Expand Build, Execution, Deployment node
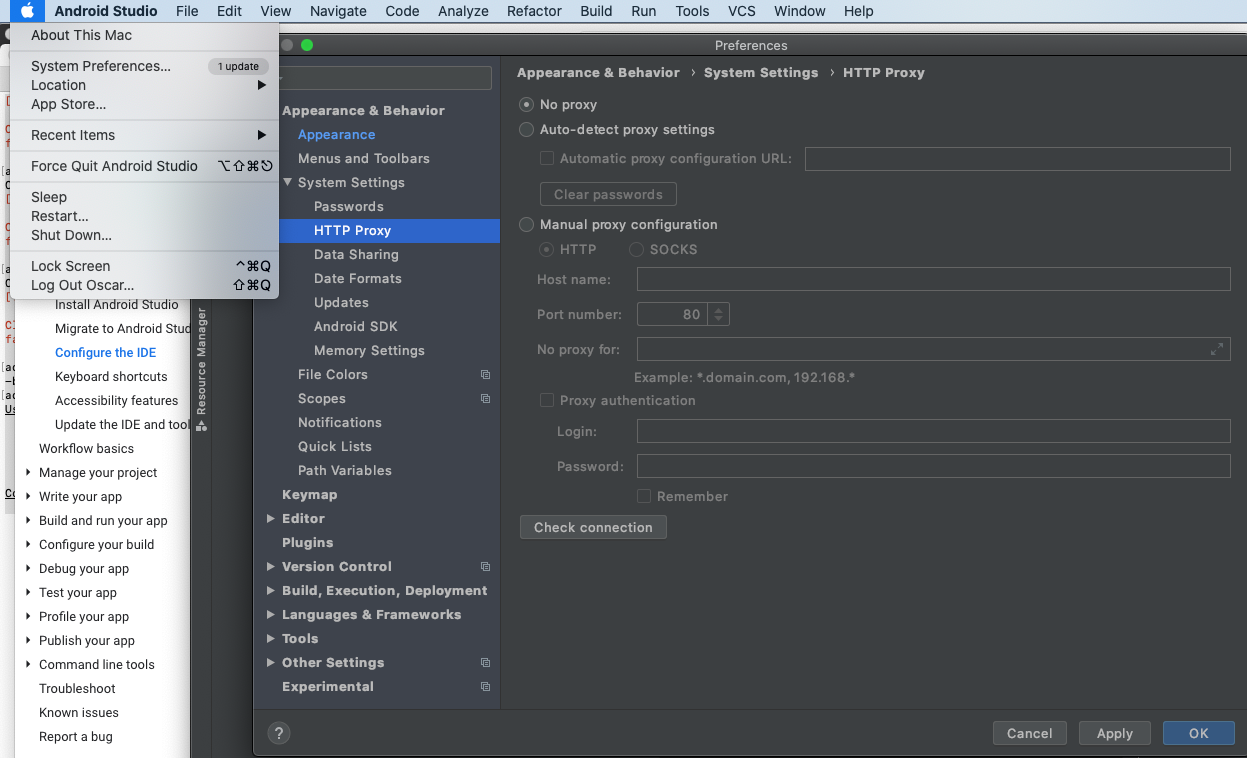 pyautogui.click(x=271, y=591)
